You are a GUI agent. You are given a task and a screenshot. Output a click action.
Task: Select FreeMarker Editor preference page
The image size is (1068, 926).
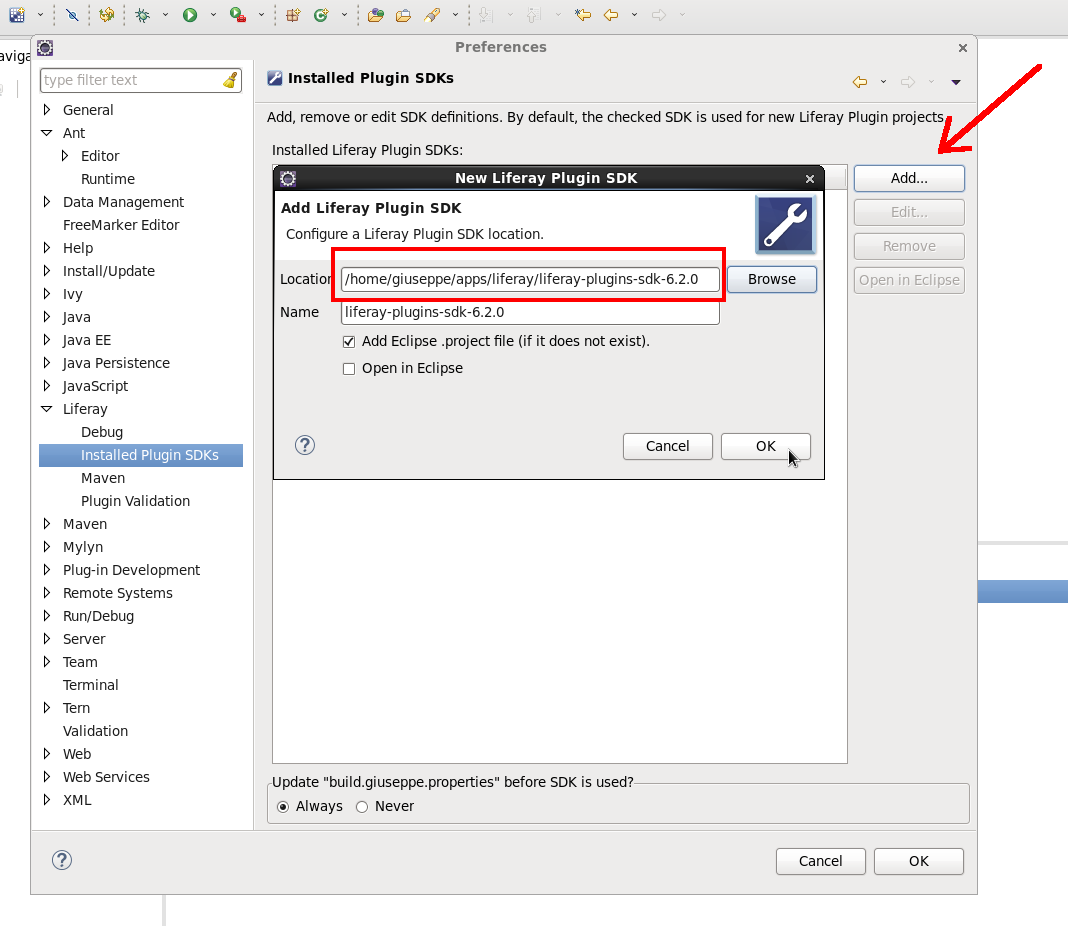(121, 225)
